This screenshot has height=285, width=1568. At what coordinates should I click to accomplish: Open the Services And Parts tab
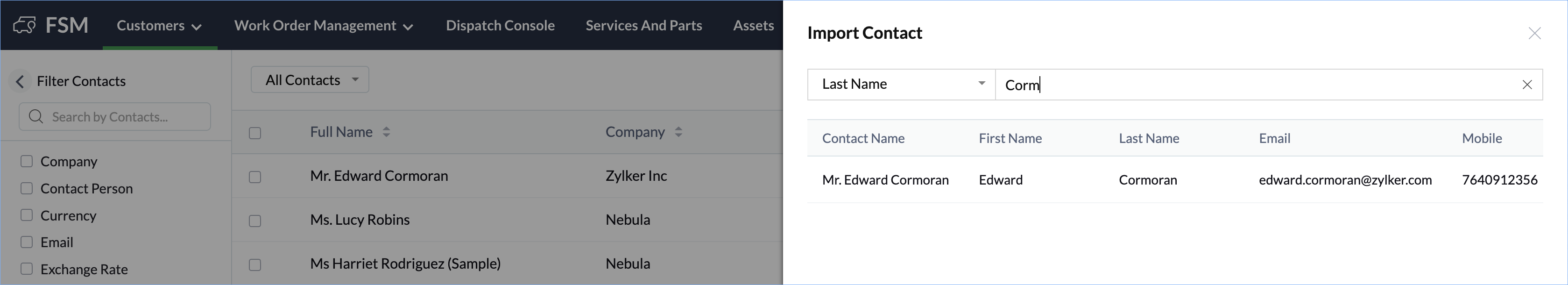click(643, 26)
